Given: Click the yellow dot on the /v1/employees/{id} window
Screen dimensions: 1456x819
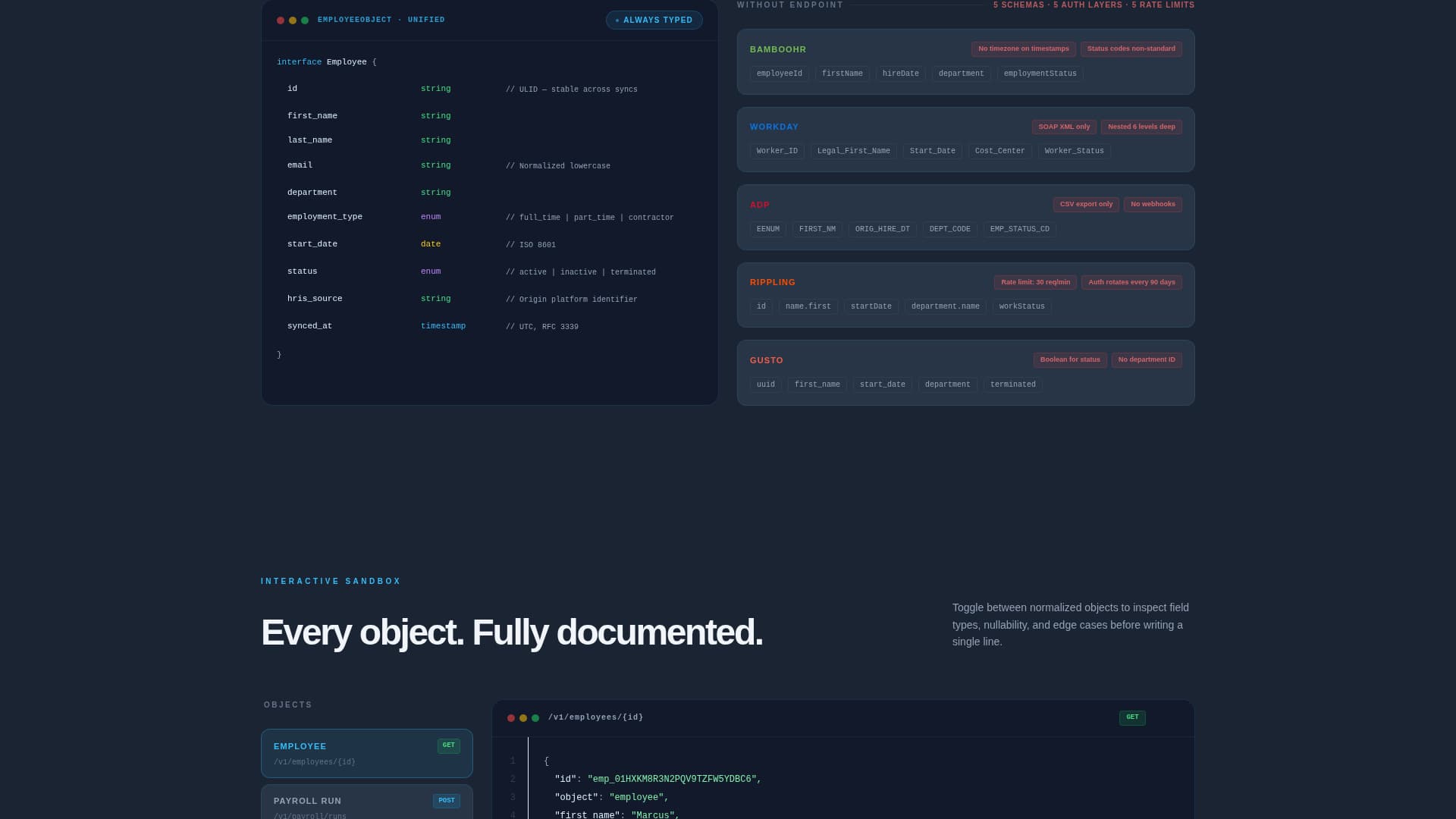Looking at the screenshot, I should click(522, 717).
